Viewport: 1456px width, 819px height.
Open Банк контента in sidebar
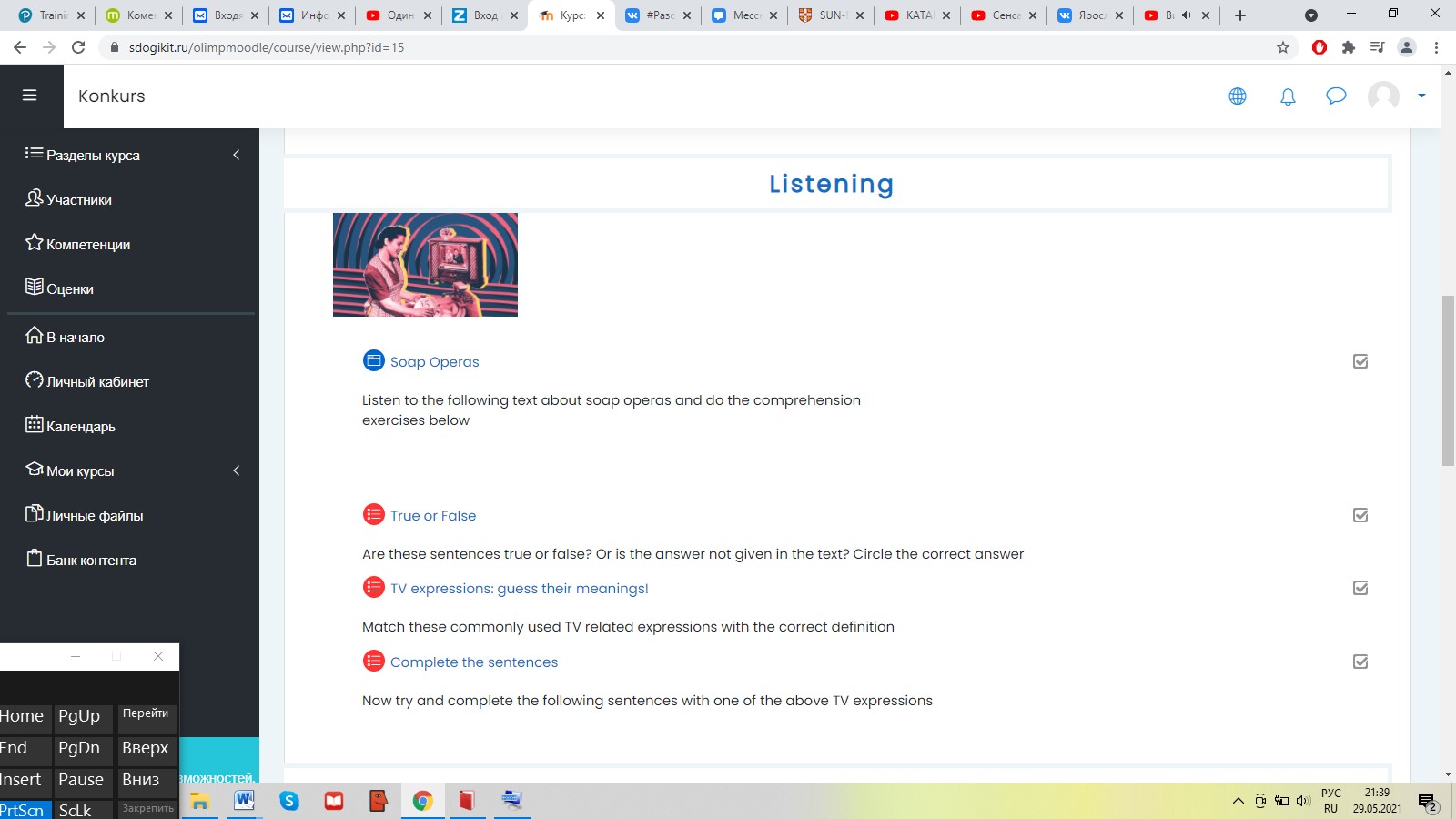(x=91, y=560)
